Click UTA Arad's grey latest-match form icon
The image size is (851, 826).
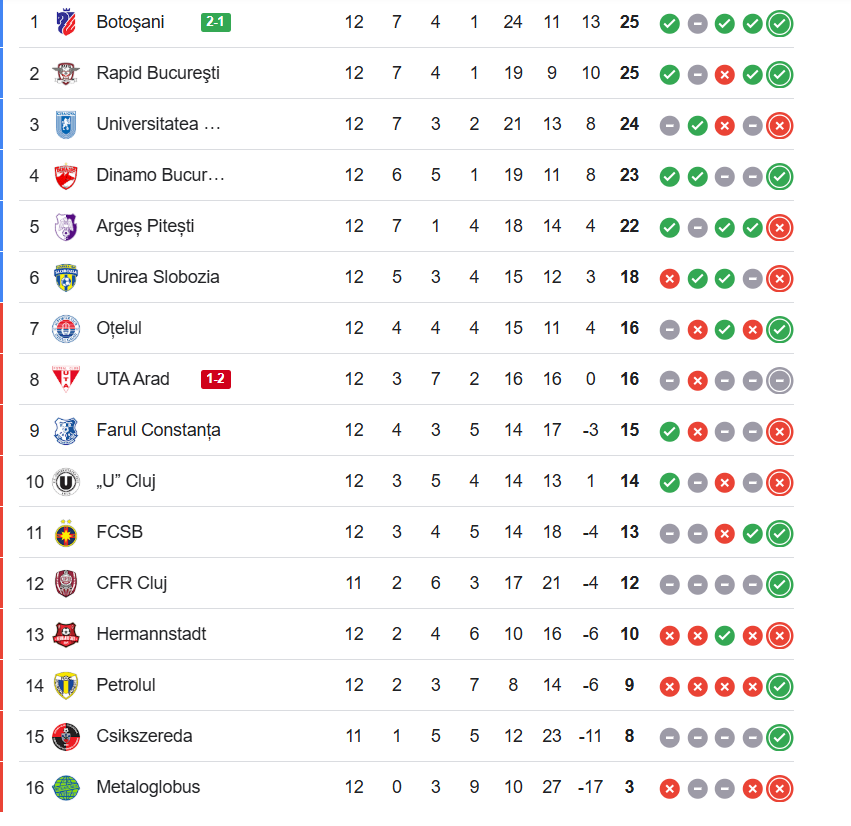point(780,379)
